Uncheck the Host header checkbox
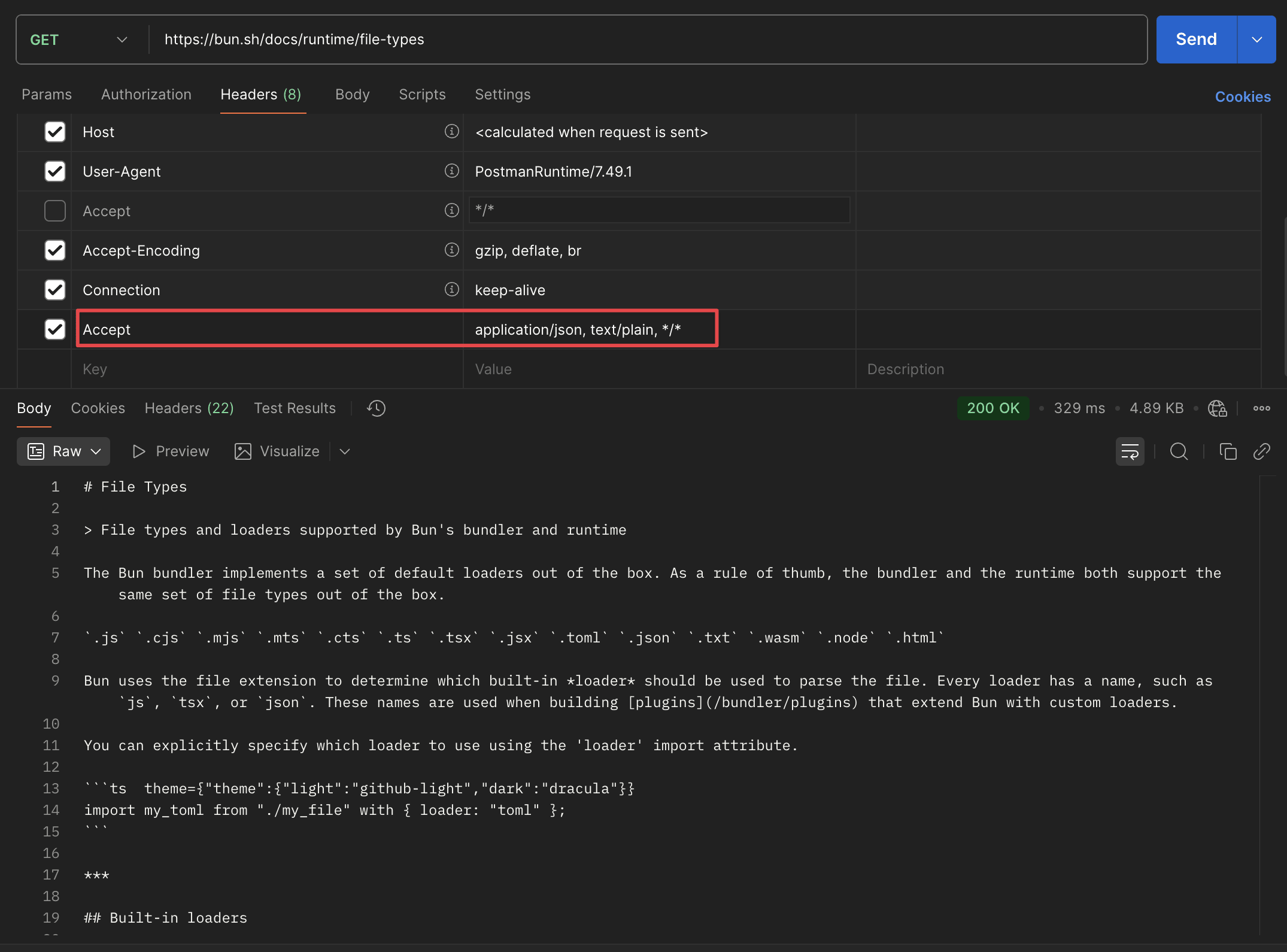1287x952 pixels. click(x=55, y=132)
